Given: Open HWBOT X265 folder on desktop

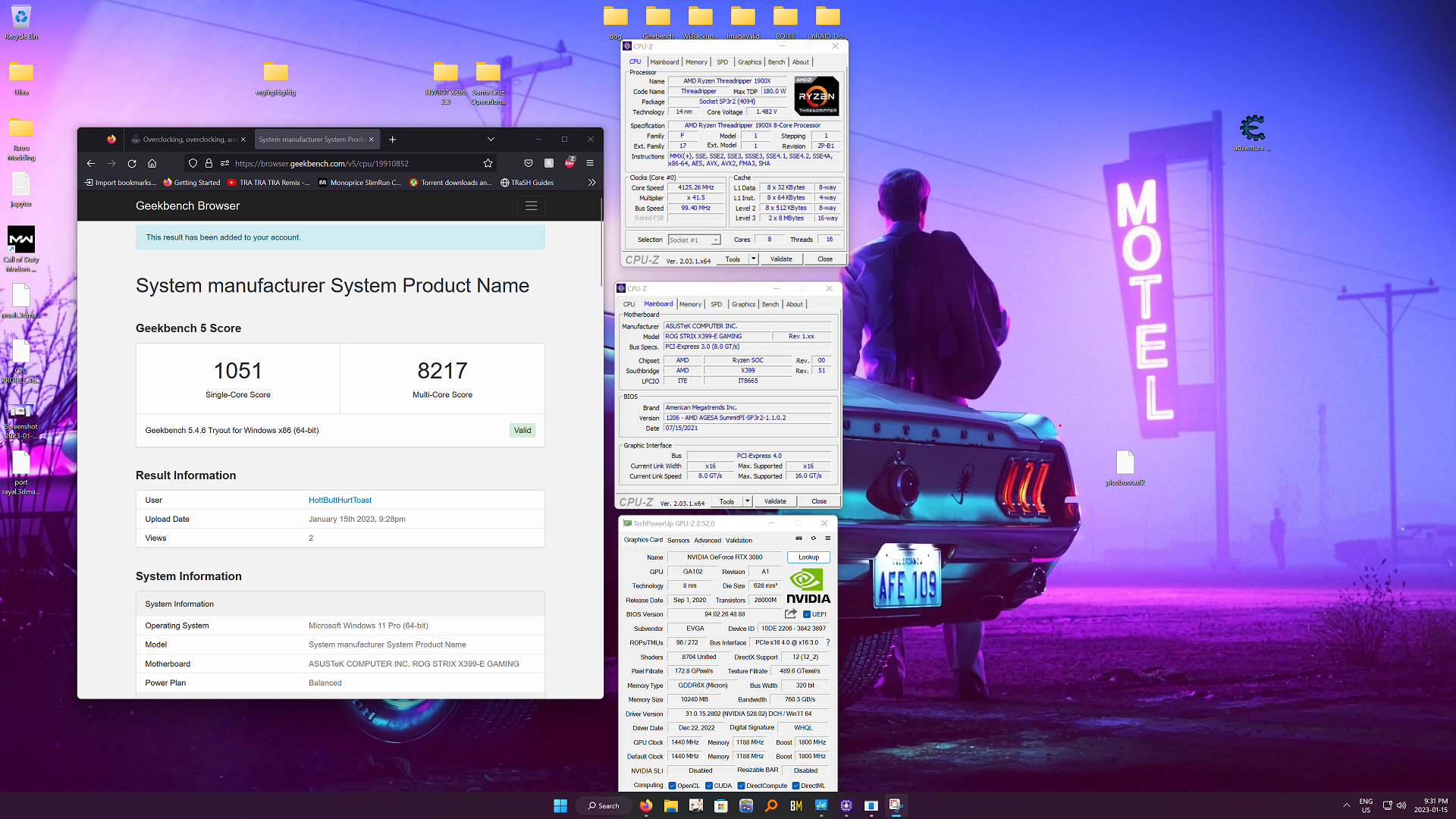Looking at the screenshot, I should [446, 83].
